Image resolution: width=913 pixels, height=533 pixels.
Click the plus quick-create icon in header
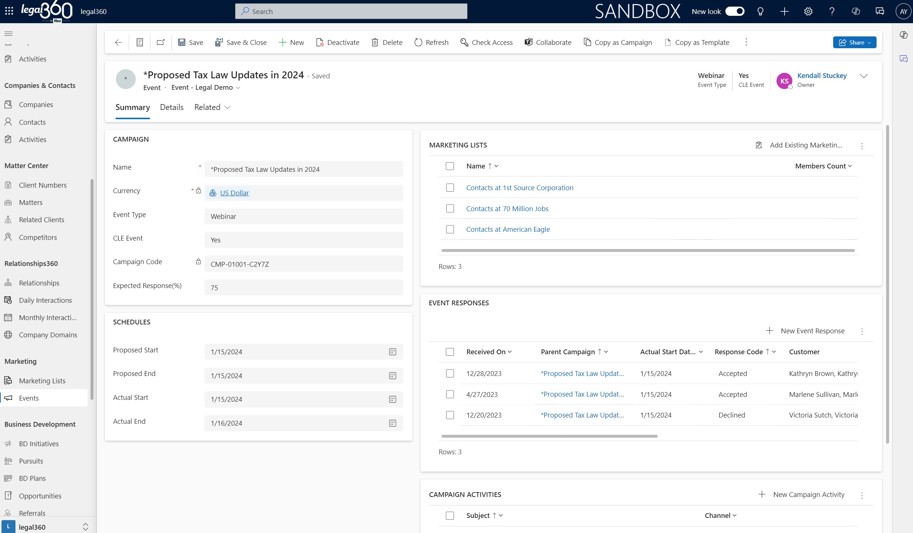tap(784, 11)
